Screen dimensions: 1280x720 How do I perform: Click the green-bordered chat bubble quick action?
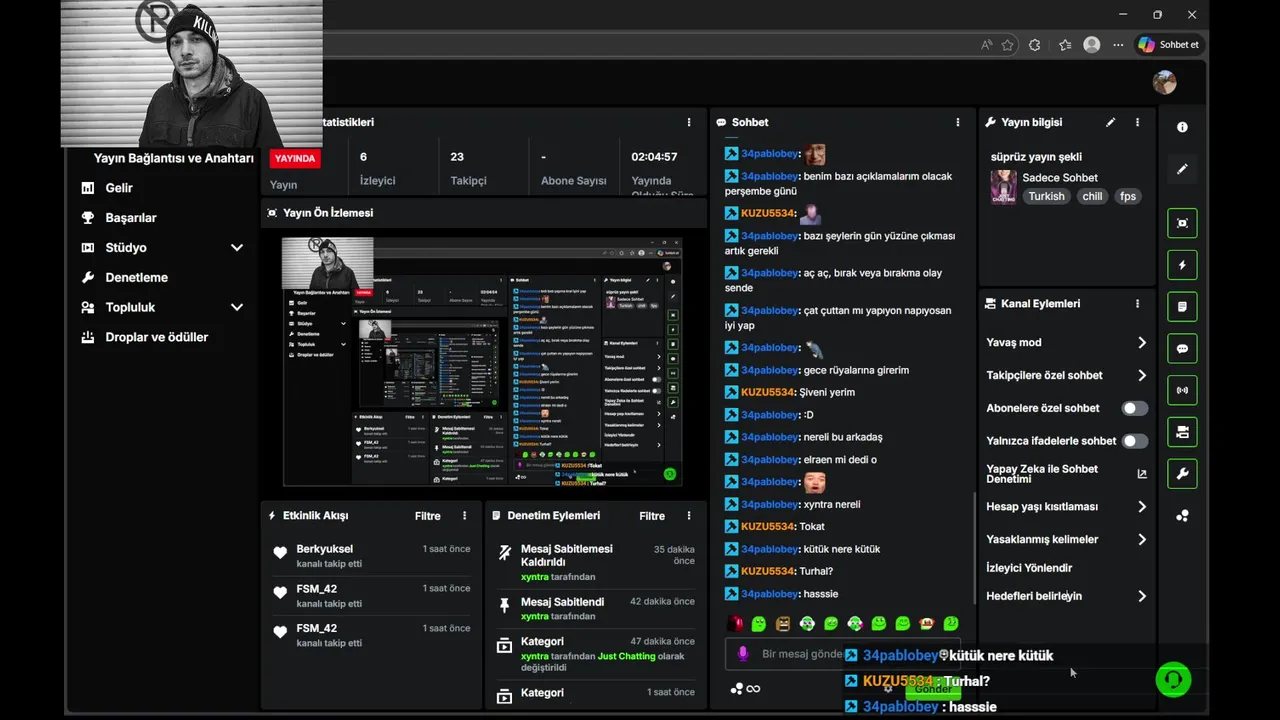click(x=1182, y=349)
